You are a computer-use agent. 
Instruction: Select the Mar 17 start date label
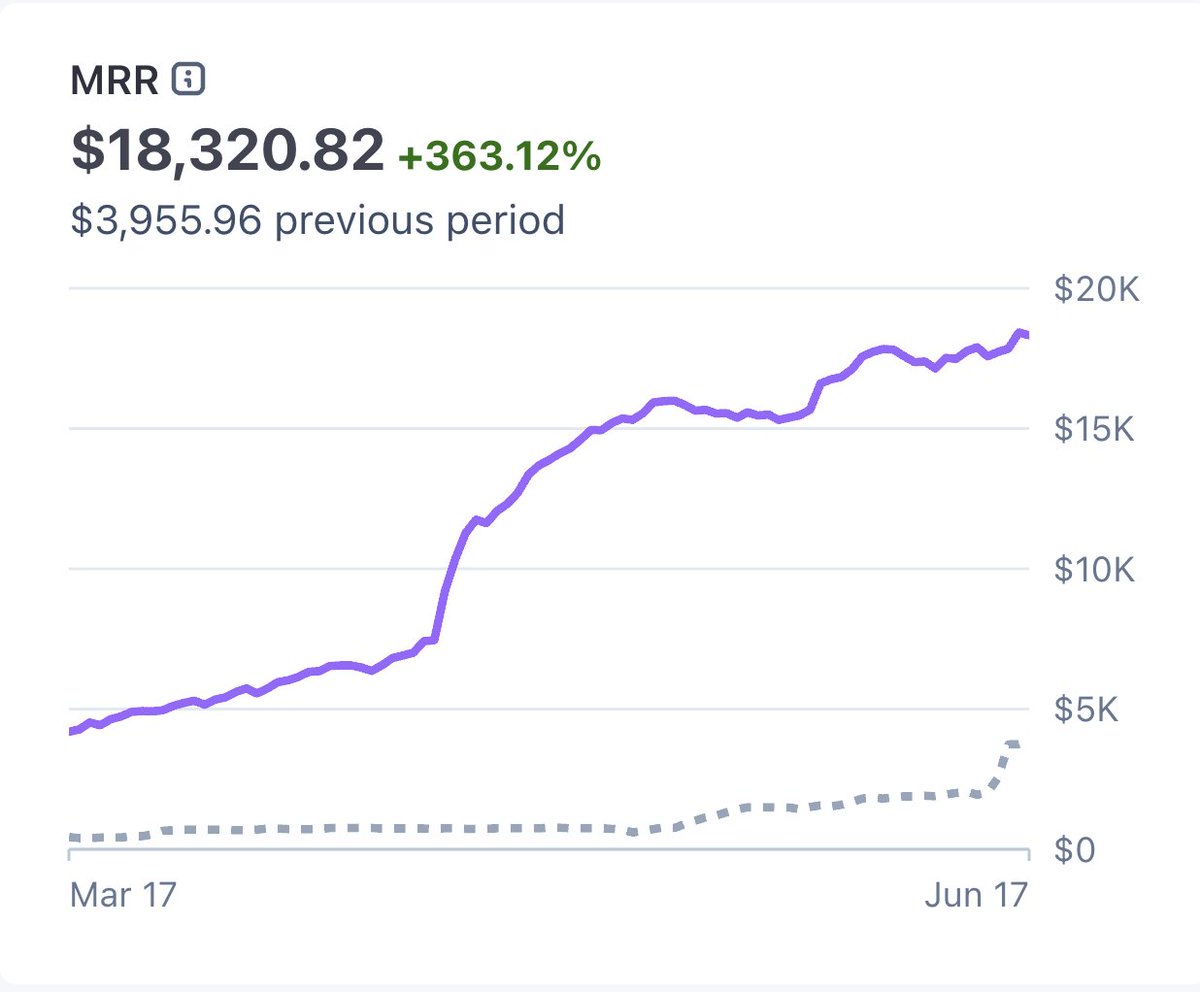123,894
